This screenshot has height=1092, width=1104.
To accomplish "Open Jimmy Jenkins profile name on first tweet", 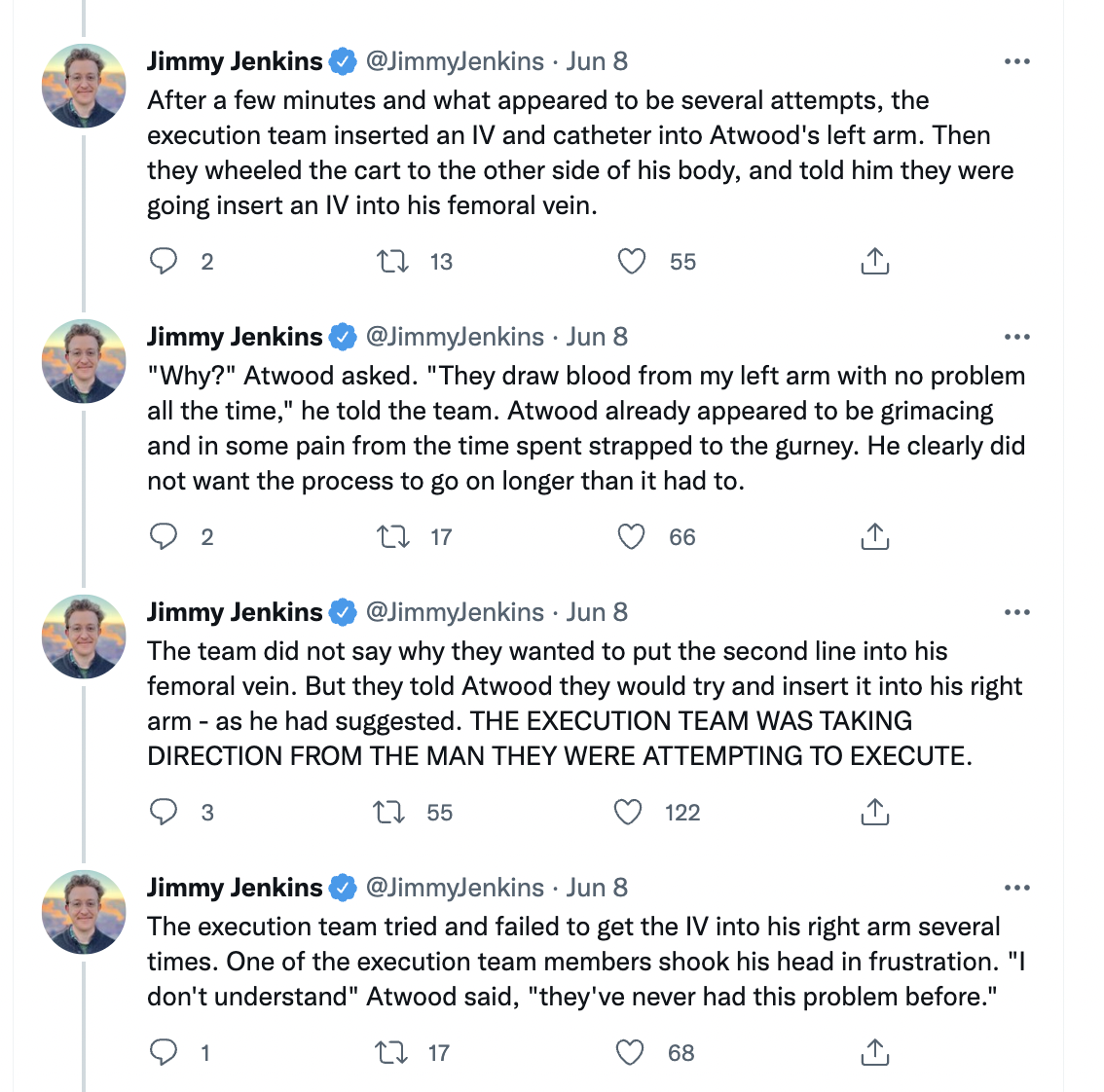I will coord(235,61).
